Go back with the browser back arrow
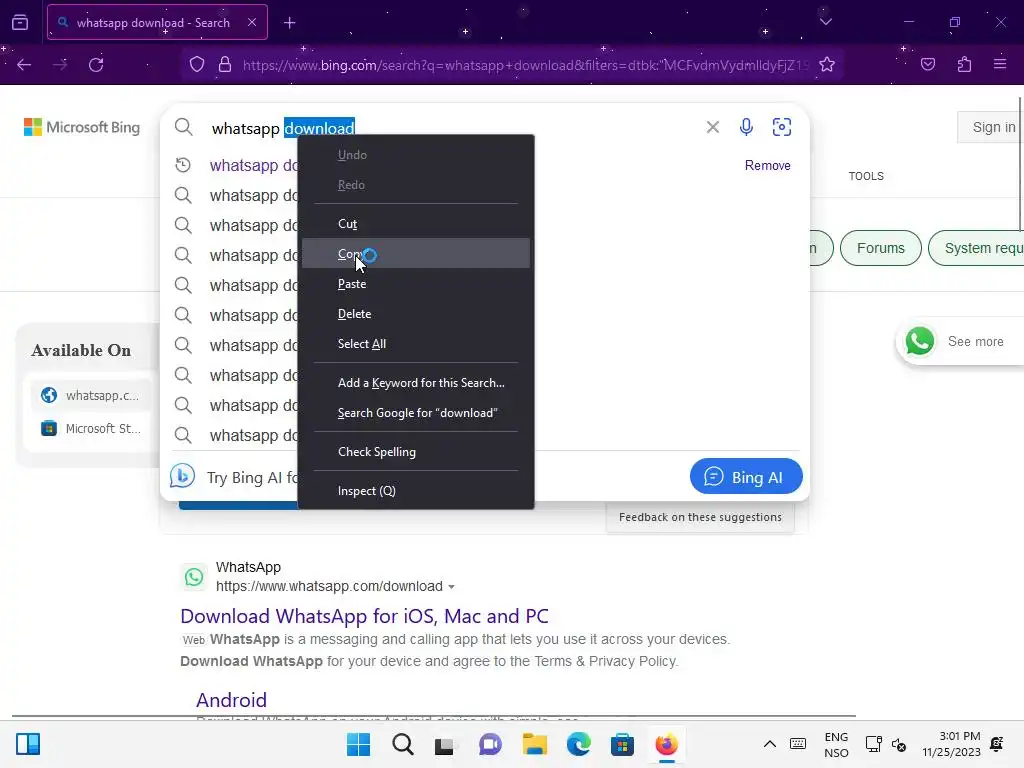 click(x=24, y=65)
